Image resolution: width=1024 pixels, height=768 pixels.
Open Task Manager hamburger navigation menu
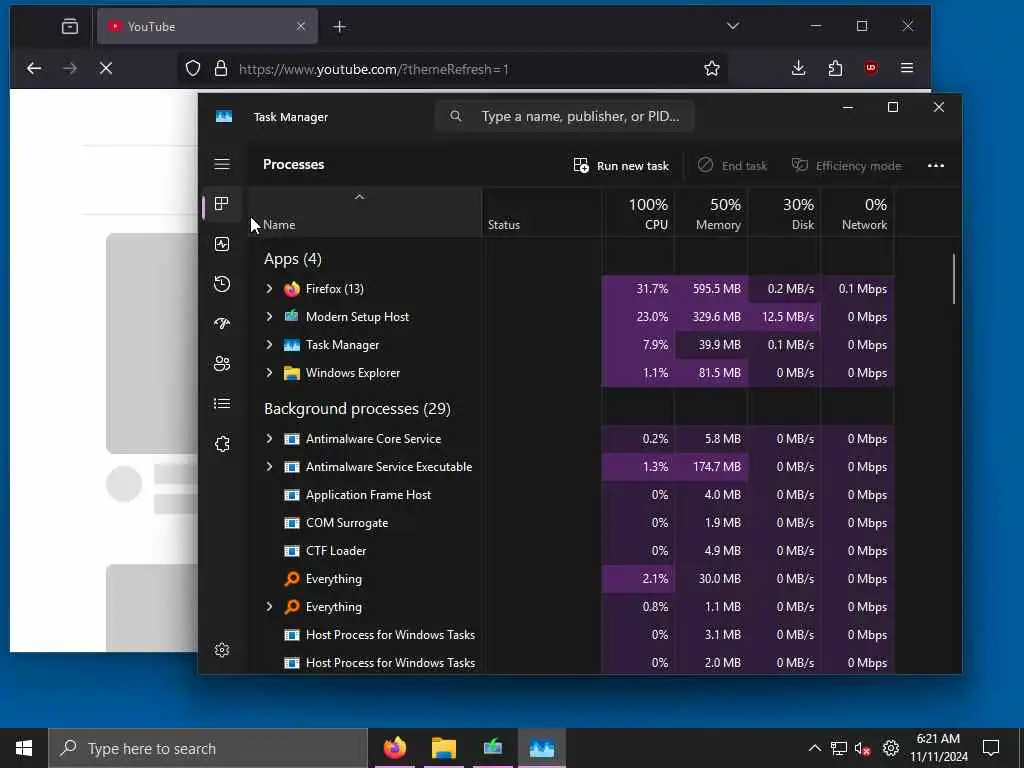(x=222, y=164)
